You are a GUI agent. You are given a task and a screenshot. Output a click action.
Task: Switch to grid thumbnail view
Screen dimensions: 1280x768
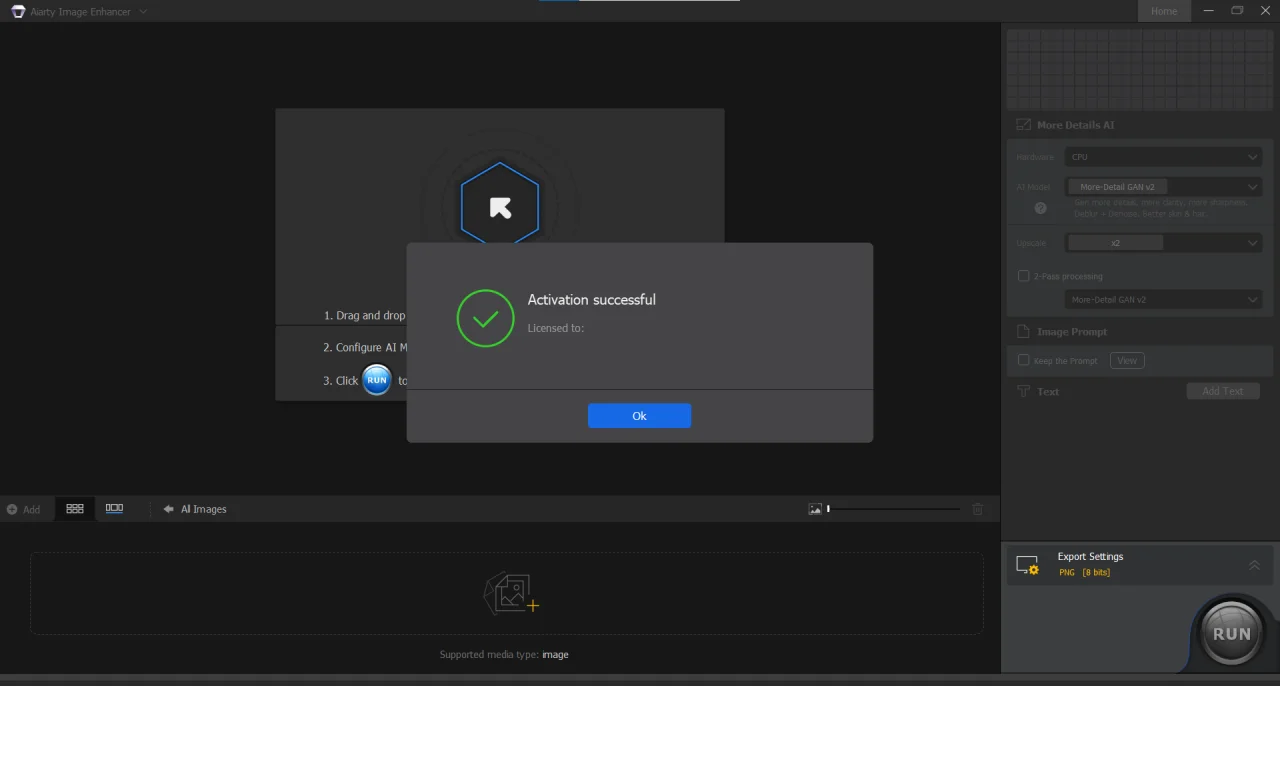[x=75, y=508]
